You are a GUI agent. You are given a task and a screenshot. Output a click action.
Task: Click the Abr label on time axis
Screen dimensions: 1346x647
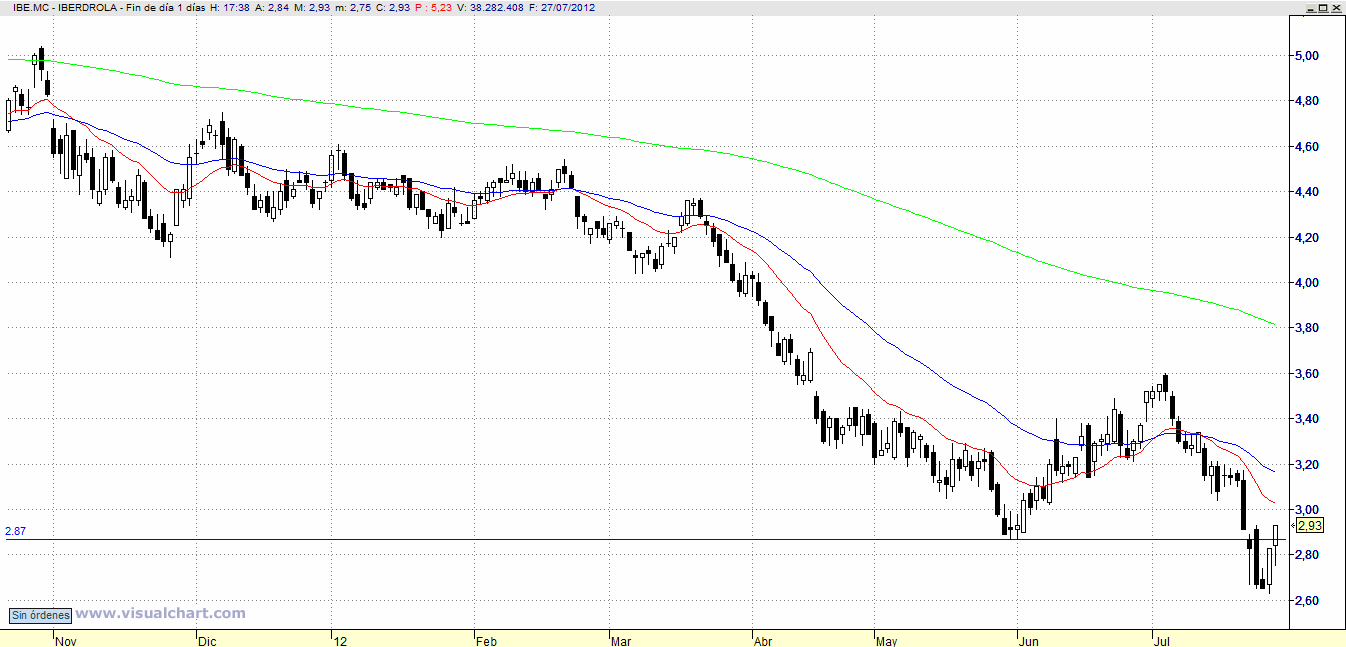click(x=762, y=640)
